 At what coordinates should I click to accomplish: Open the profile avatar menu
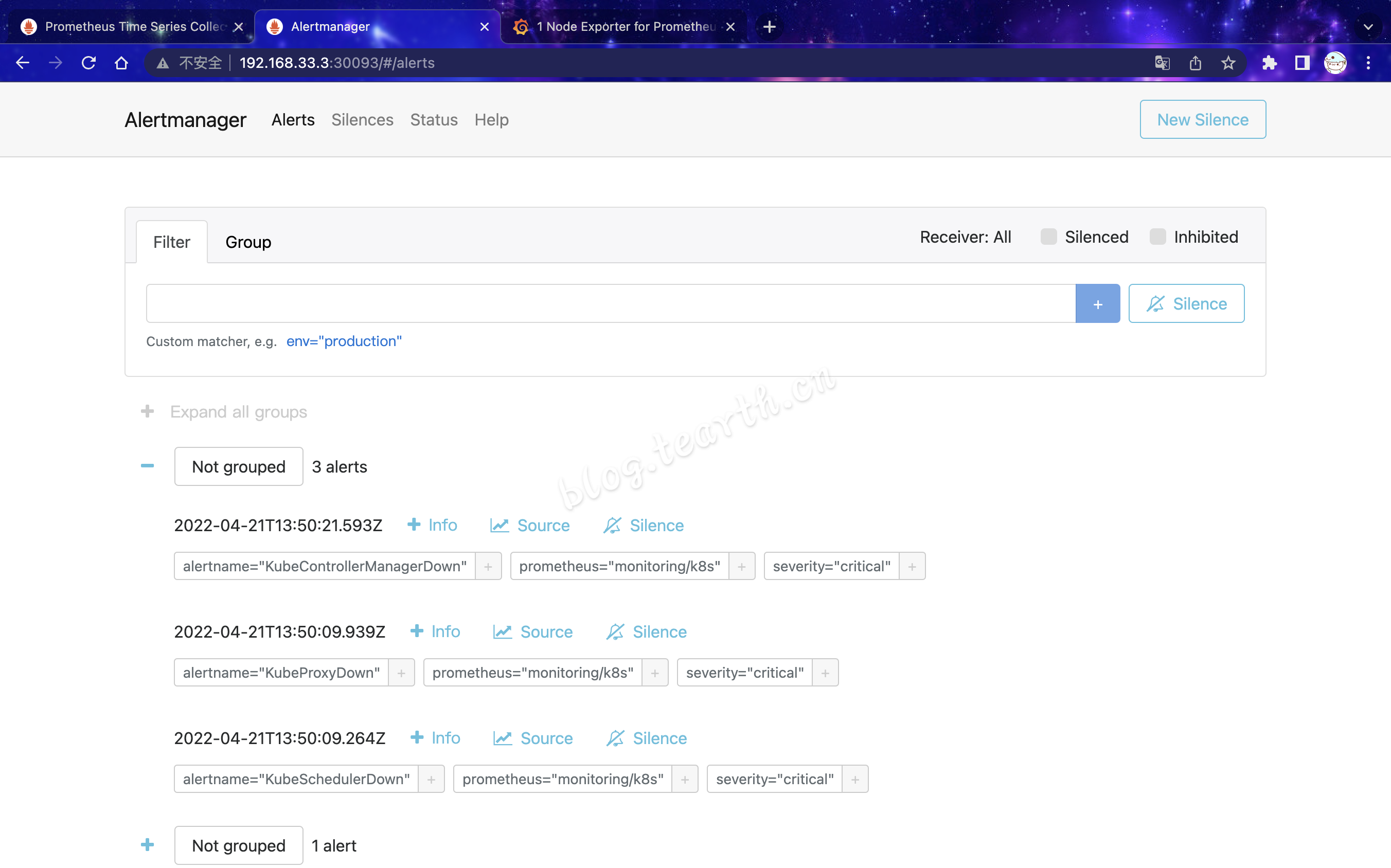tap(1335, 63)
